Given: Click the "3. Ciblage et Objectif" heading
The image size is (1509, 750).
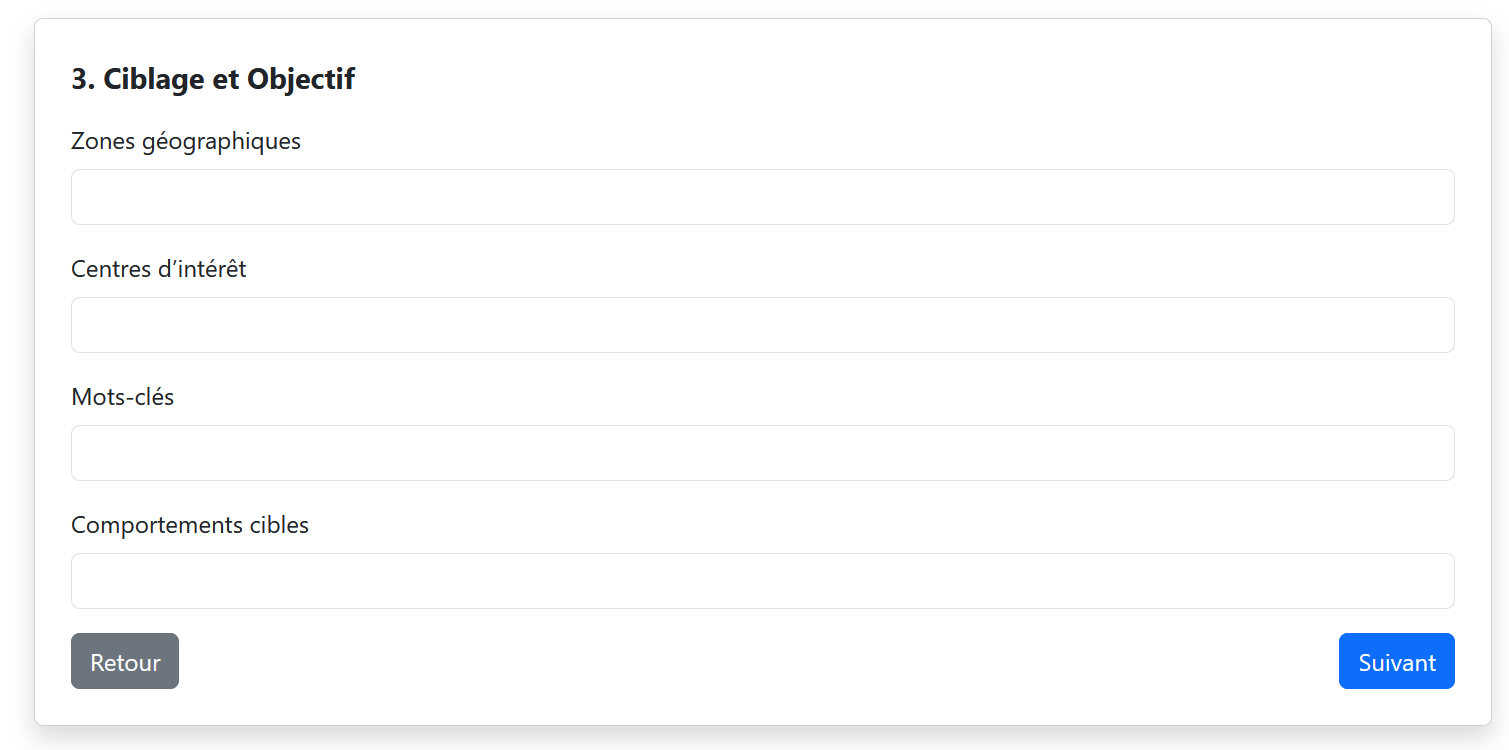Looking at the screenshot, I should pos(213,79).
